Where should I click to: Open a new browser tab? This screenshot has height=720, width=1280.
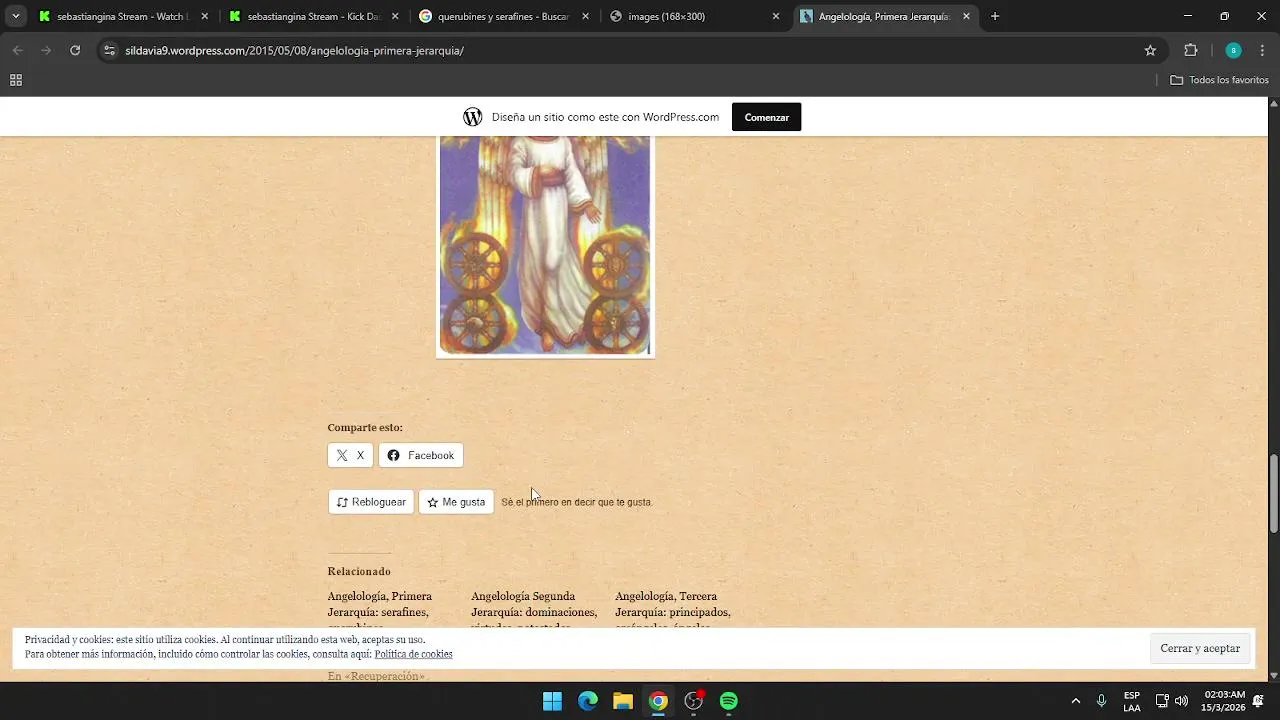tap(994, 16)
